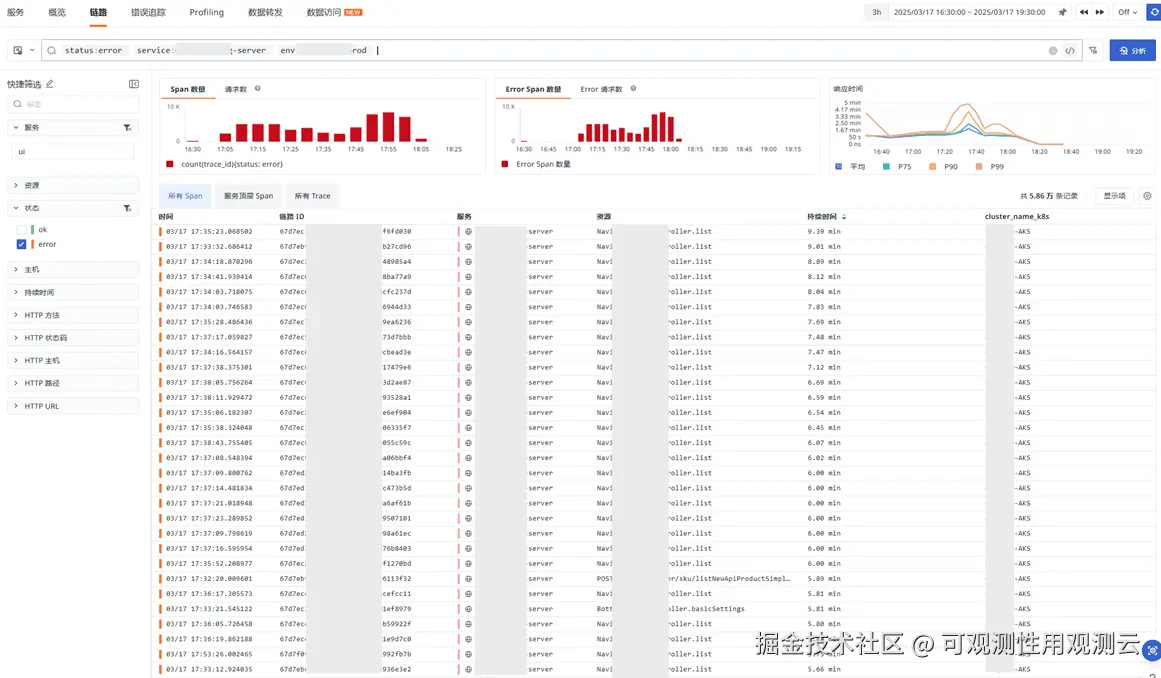Open the Profiling top navigation tab

(x=207, y=13)
